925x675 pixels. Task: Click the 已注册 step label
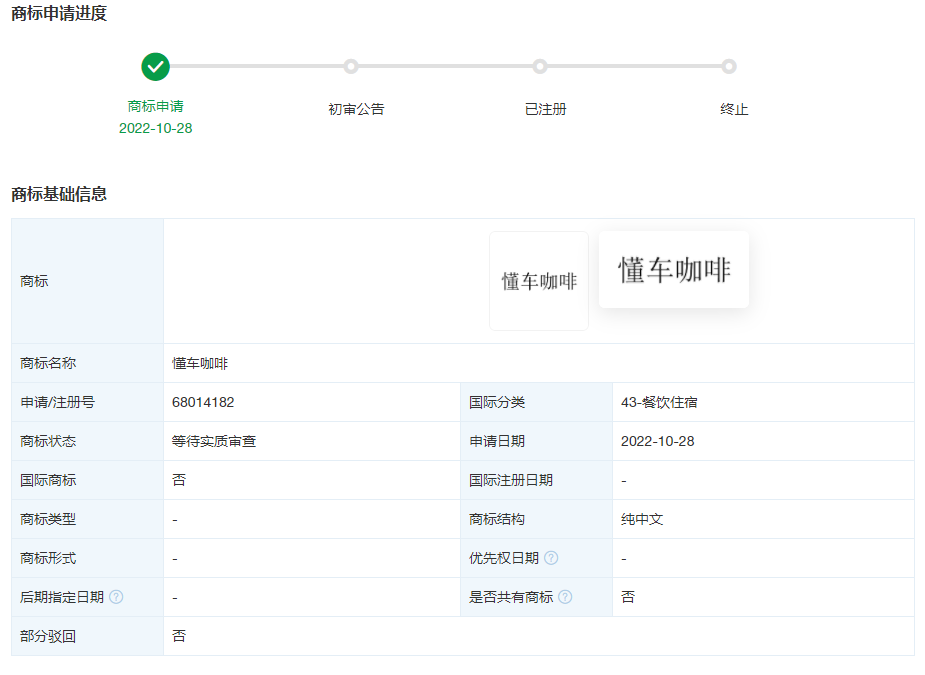(546, 109)
